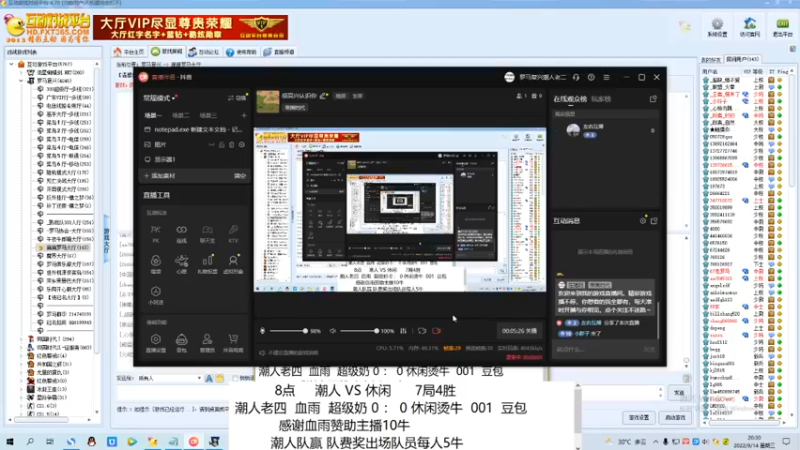Switch to the 玩家榜 tab

[x=601, y=99]
